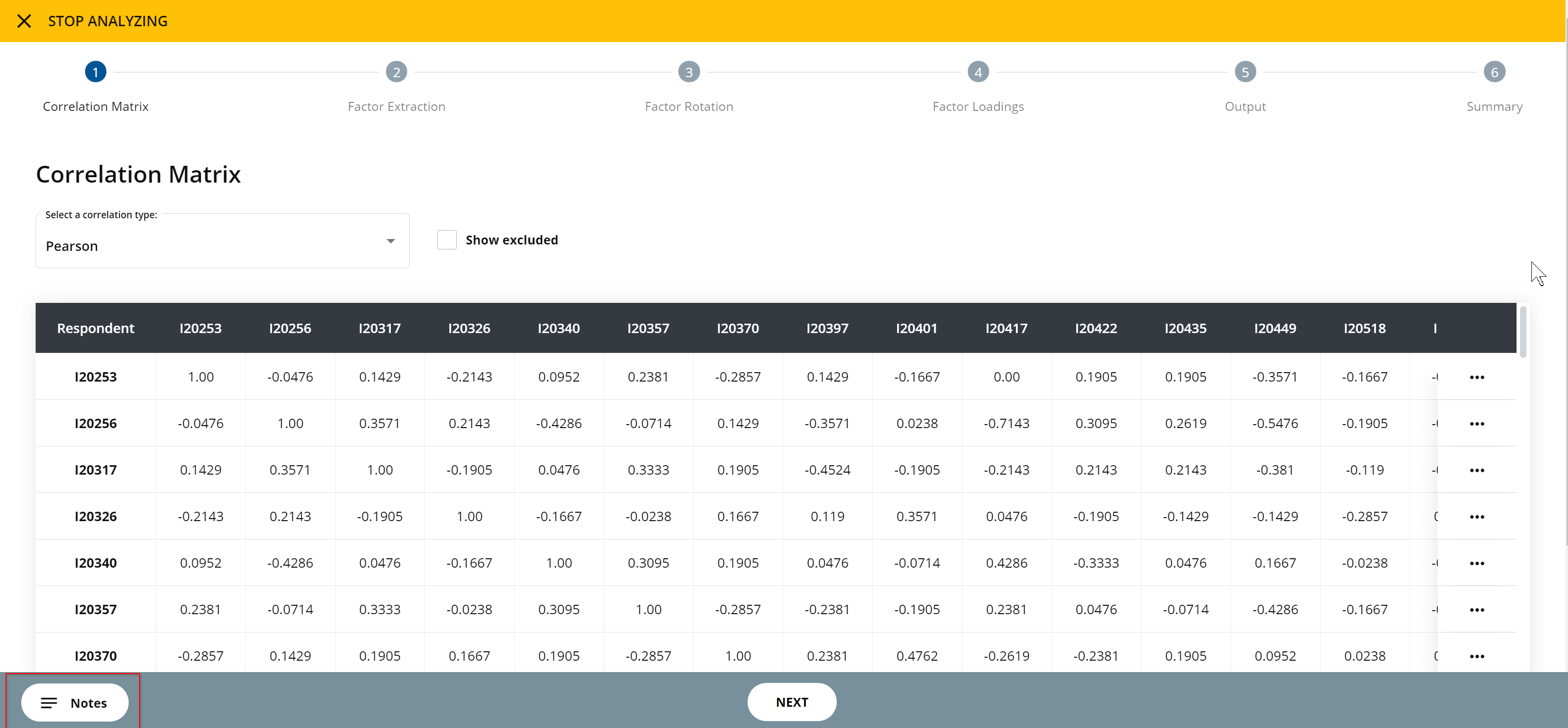The height and width of the screenshot is (728, 1568).
Task: Click the 0.4286 cell in row I20340
Action: point(1006,563)
